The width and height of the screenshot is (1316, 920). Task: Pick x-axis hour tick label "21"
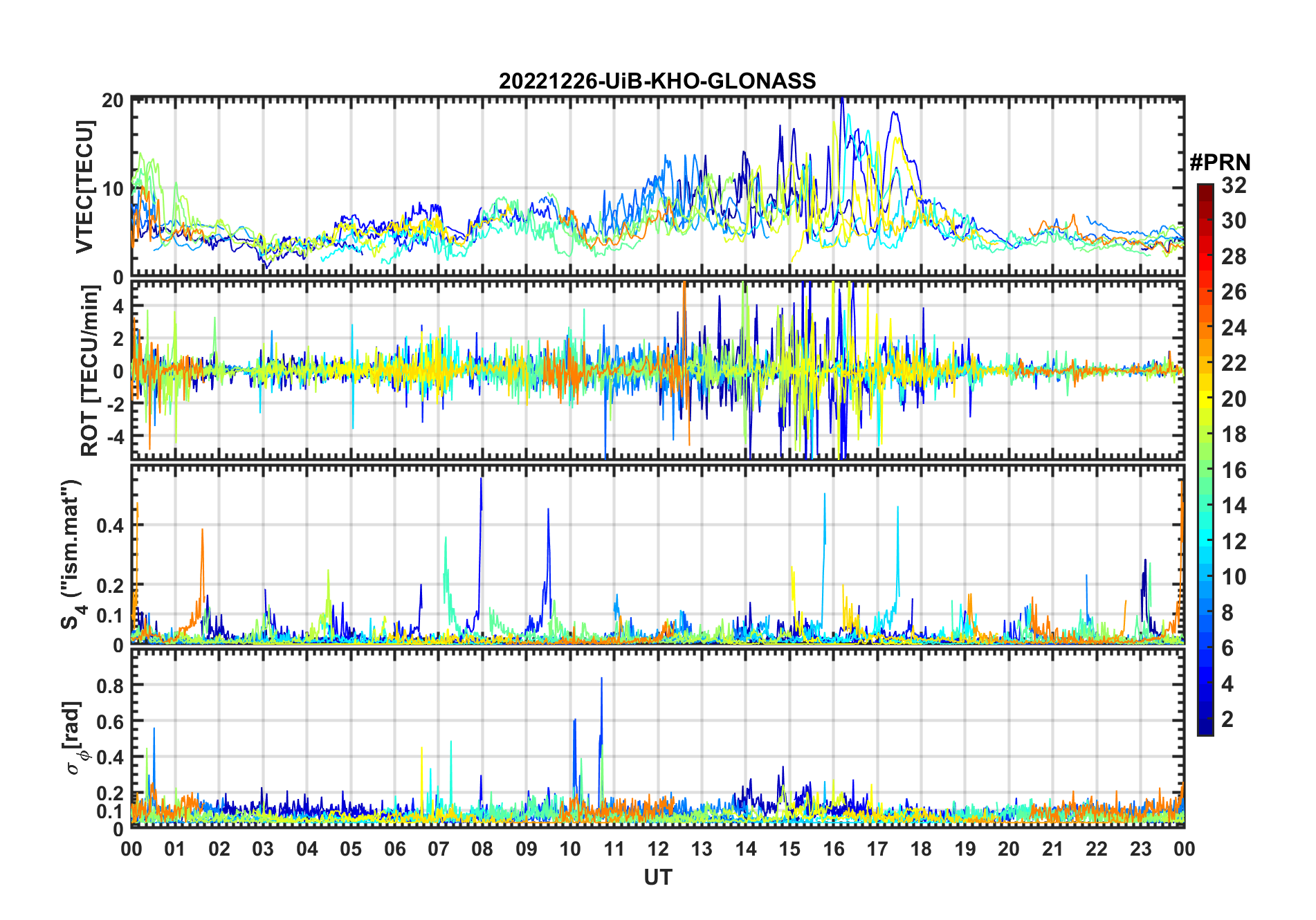click(x=1053, y=849)
